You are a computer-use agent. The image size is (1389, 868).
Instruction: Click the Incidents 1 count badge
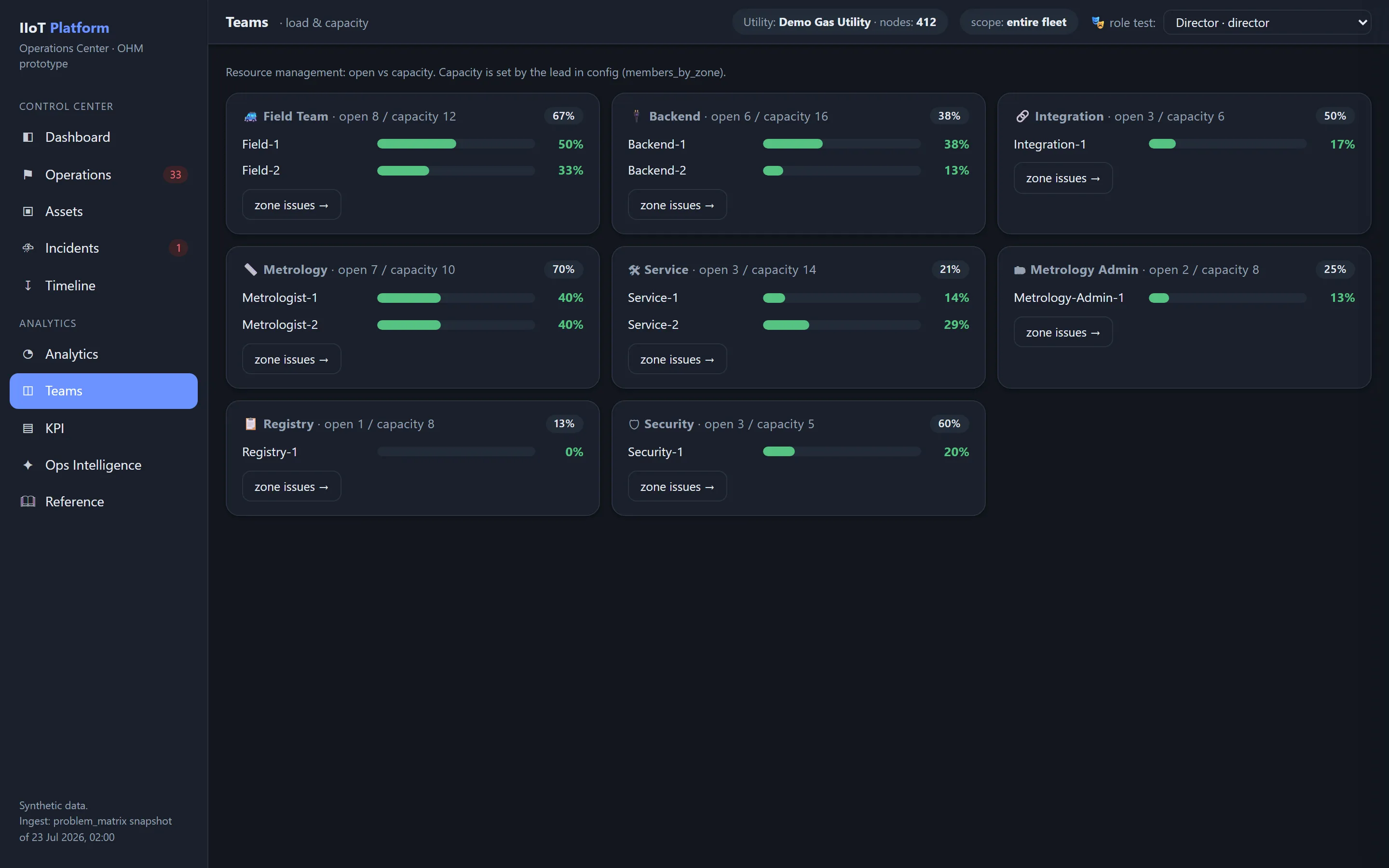click(x=178, y=248)
